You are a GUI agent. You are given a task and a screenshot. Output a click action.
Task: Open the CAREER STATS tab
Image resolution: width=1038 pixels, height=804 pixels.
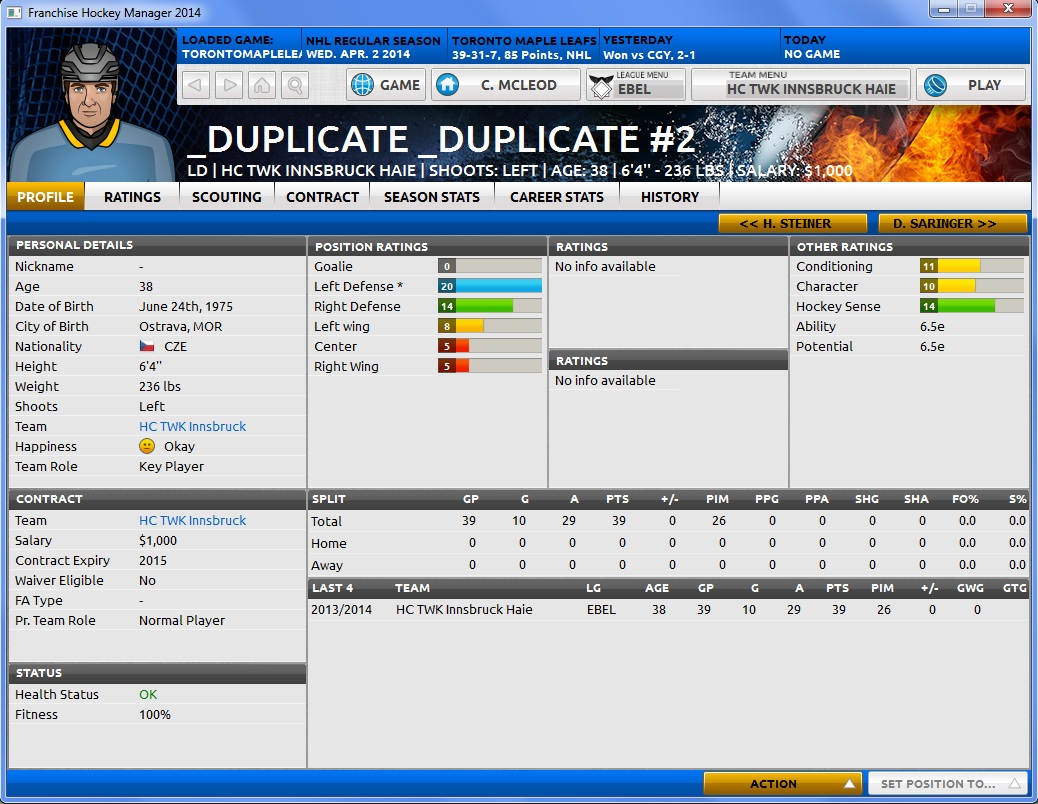[557, 197]
